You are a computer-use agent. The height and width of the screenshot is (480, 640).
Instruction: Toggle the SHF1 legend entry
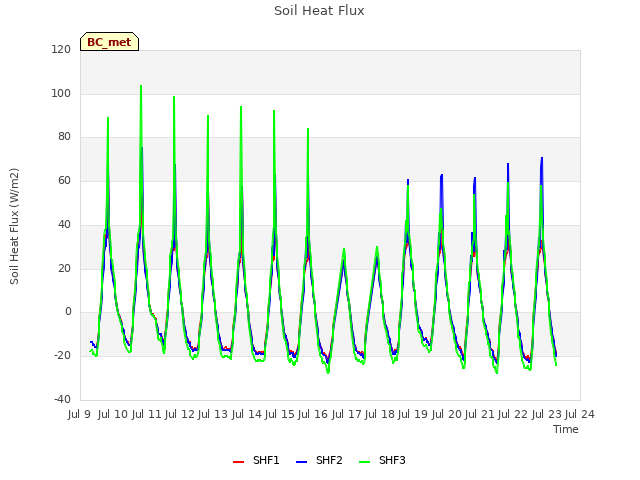pos(256,460)
